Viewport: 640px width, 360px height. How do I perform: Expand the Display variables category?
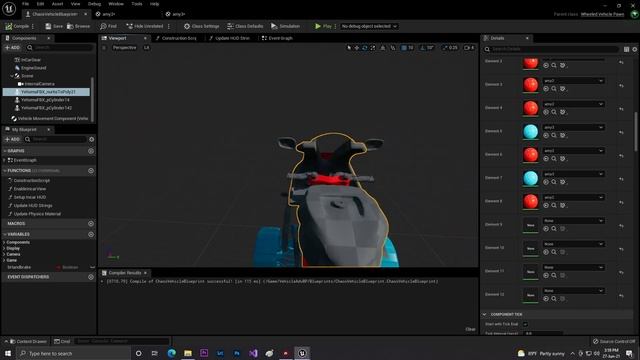point(4,248)
